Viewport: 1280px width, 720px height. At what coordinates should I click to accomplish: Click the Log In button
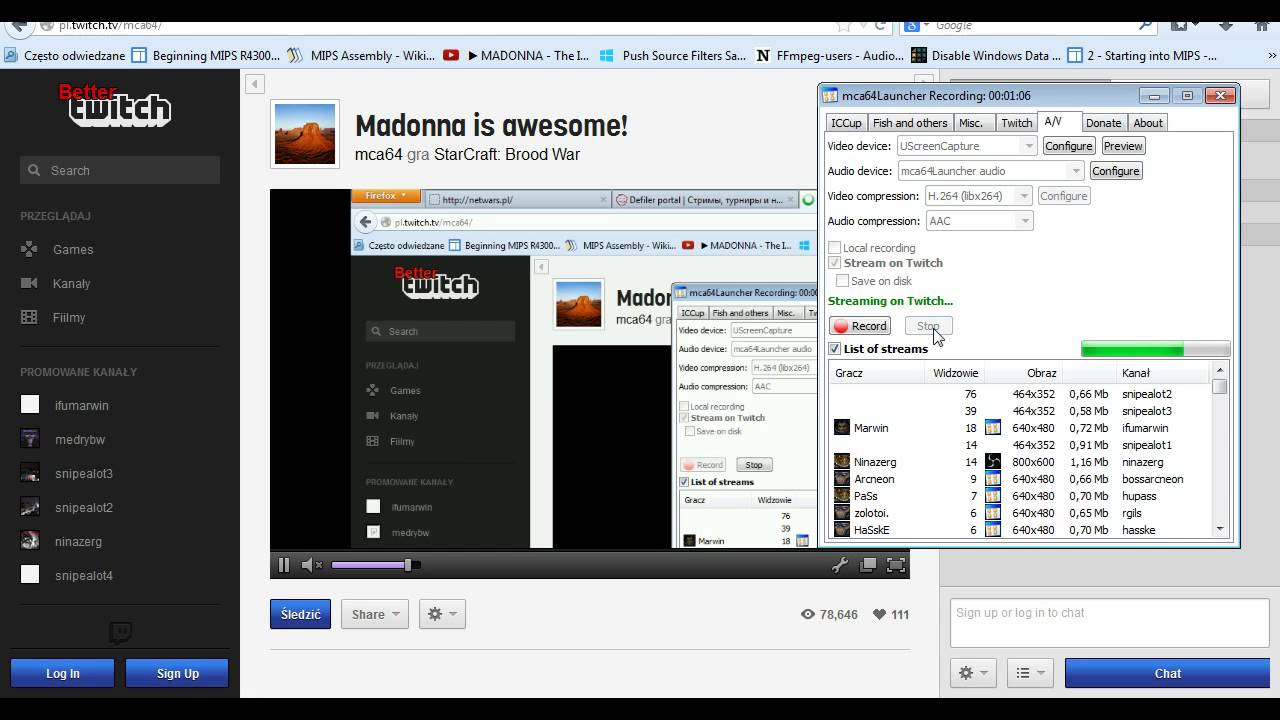[62, 673]
